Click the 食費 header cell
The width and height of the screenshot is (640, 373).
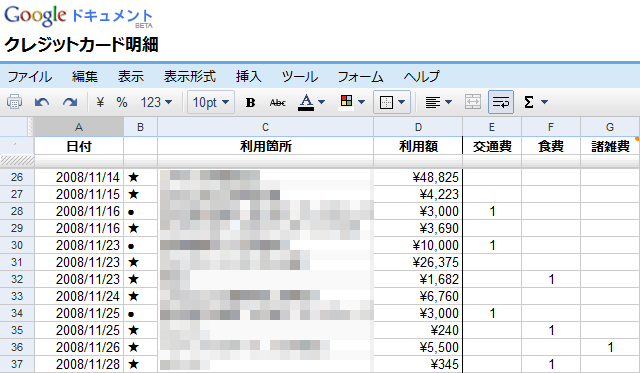(x=551, y=146)
